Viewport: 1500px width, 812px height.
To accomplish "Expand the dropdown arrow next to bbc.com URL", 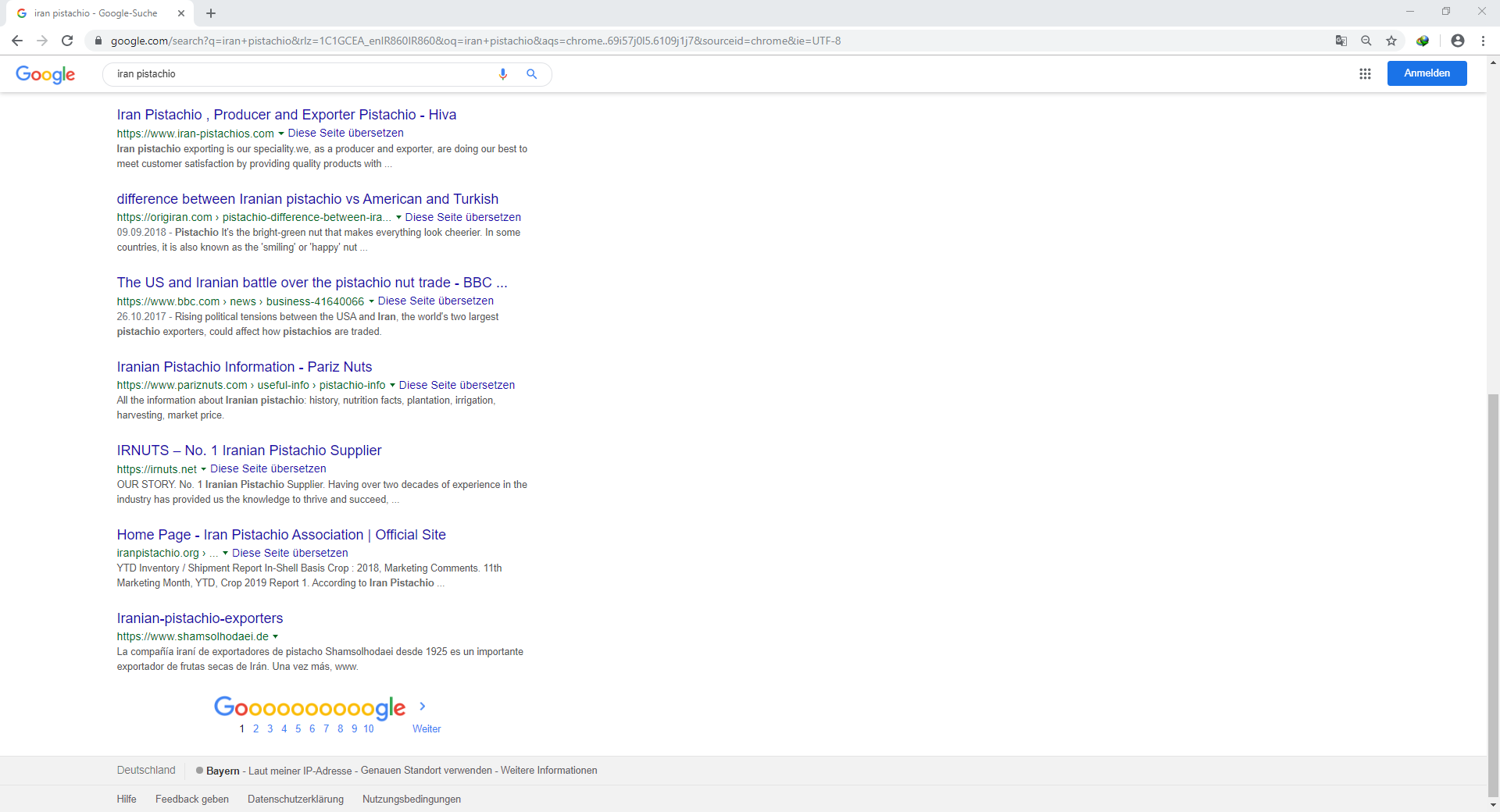I will pyautogui.click(x=371, y=301).
